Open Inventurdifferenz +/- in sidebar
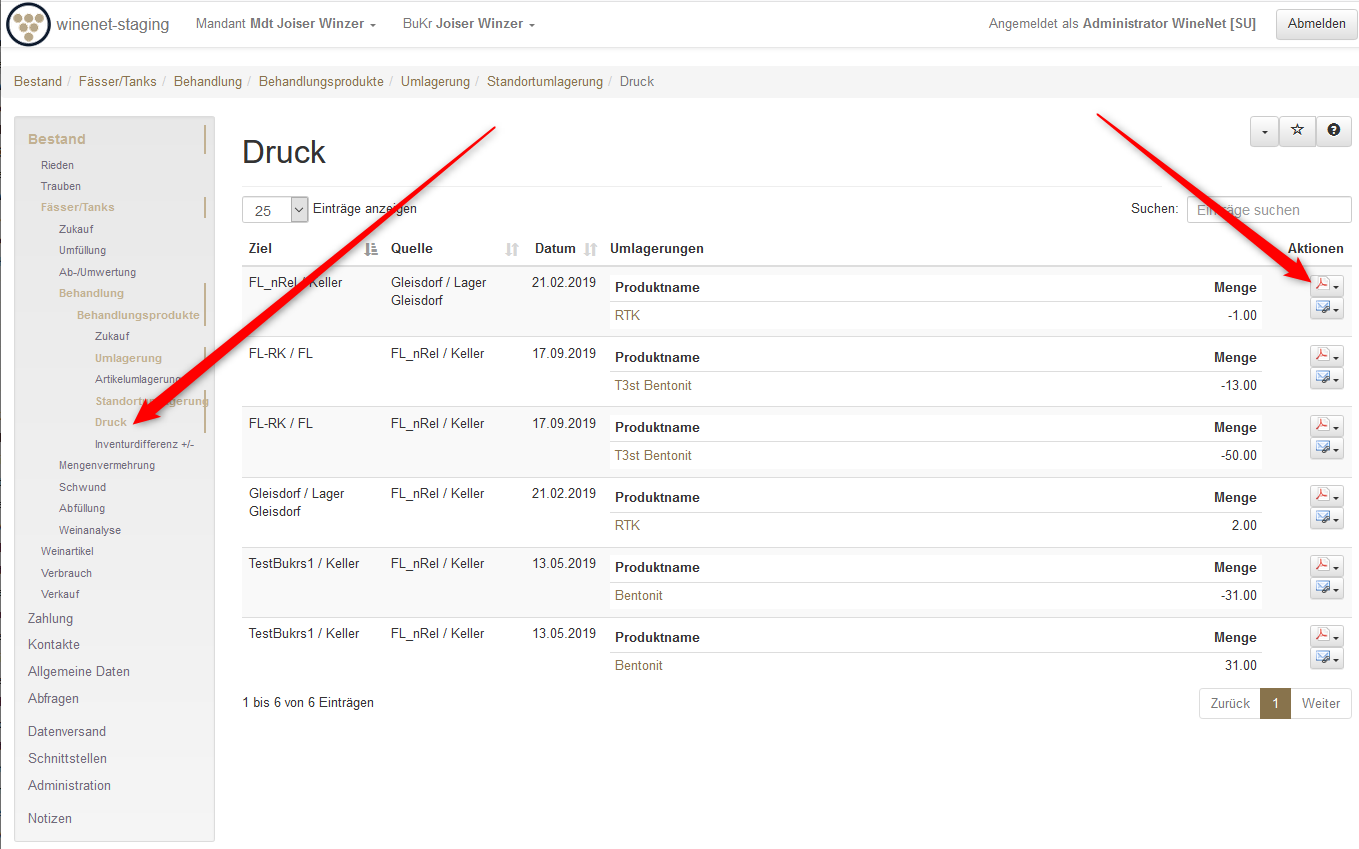1359x849 pixels. tap(144, 444)
